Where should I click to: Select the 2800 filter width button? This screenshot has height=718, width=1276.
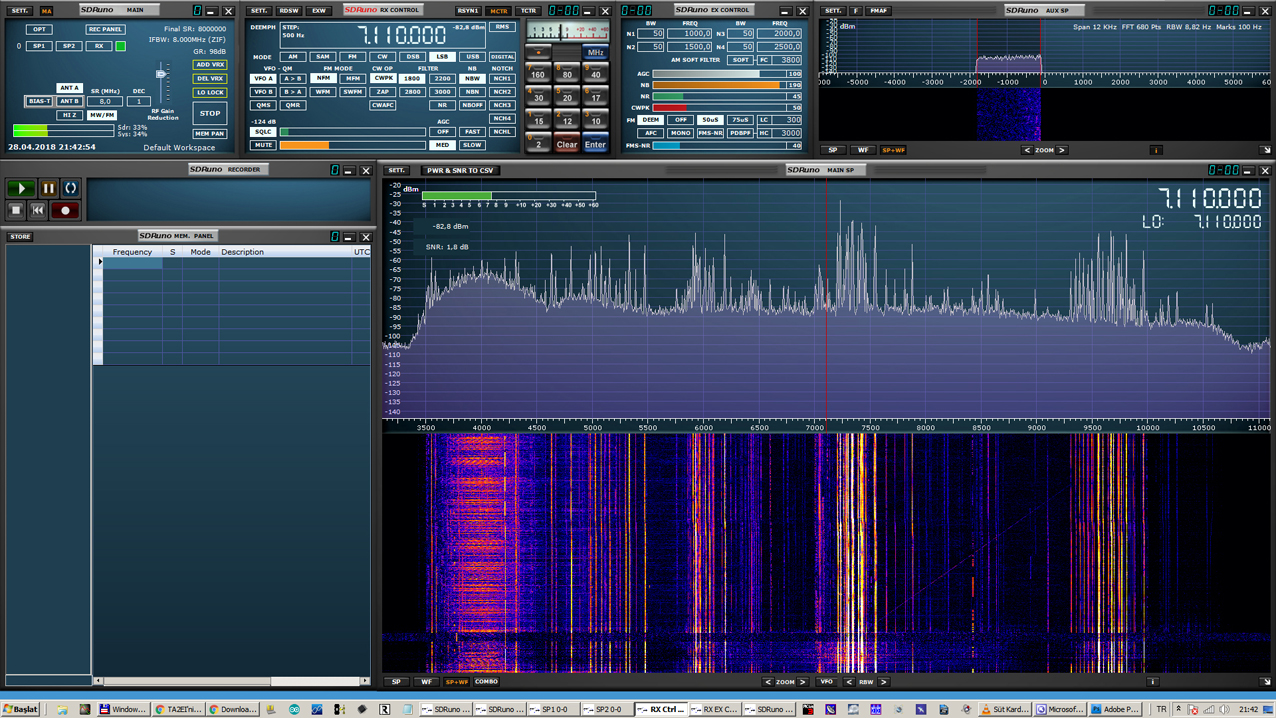tap(412, 92)
